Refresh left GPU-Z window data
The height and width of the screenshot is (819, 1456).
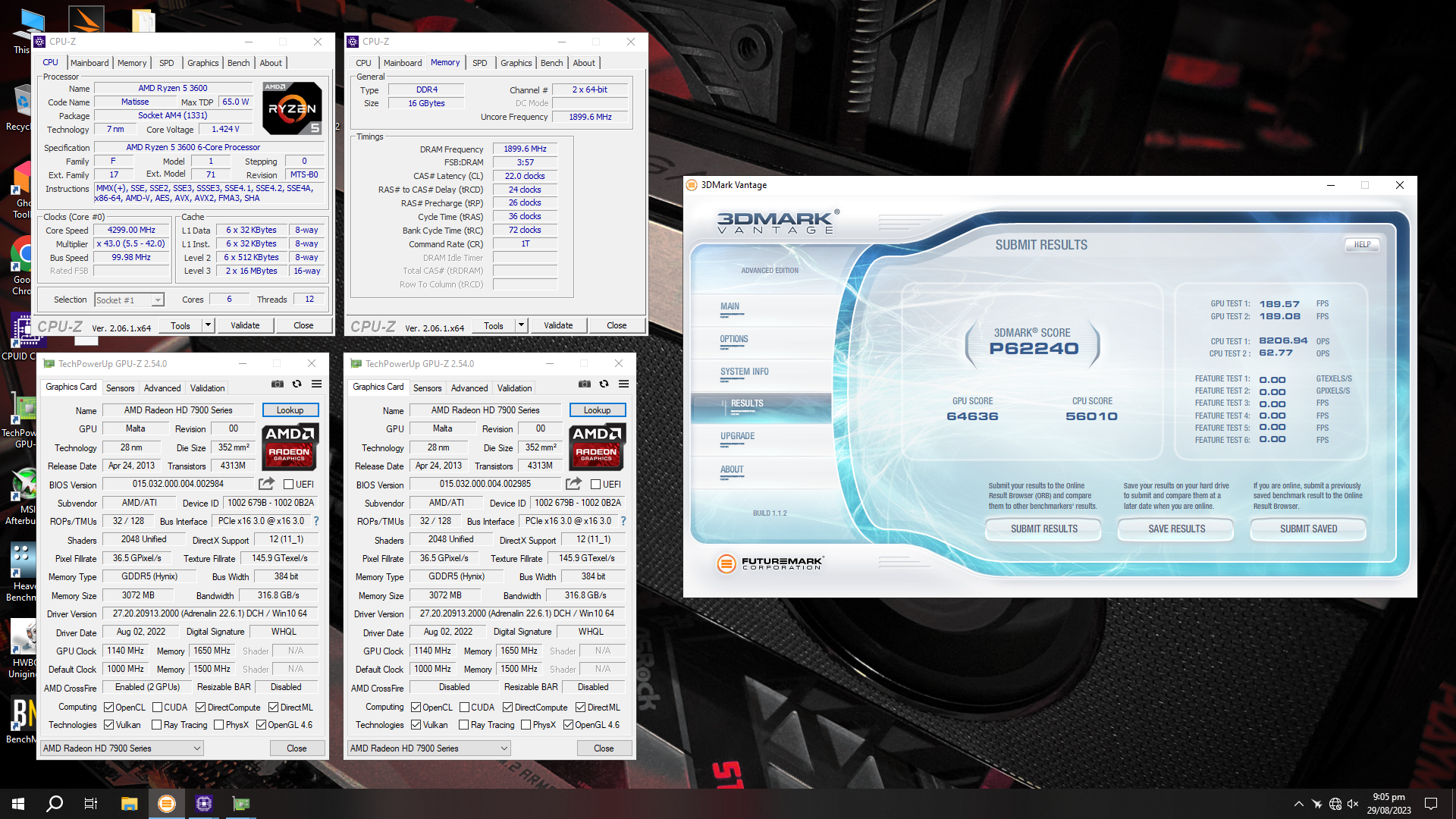(x=297, y=384)
